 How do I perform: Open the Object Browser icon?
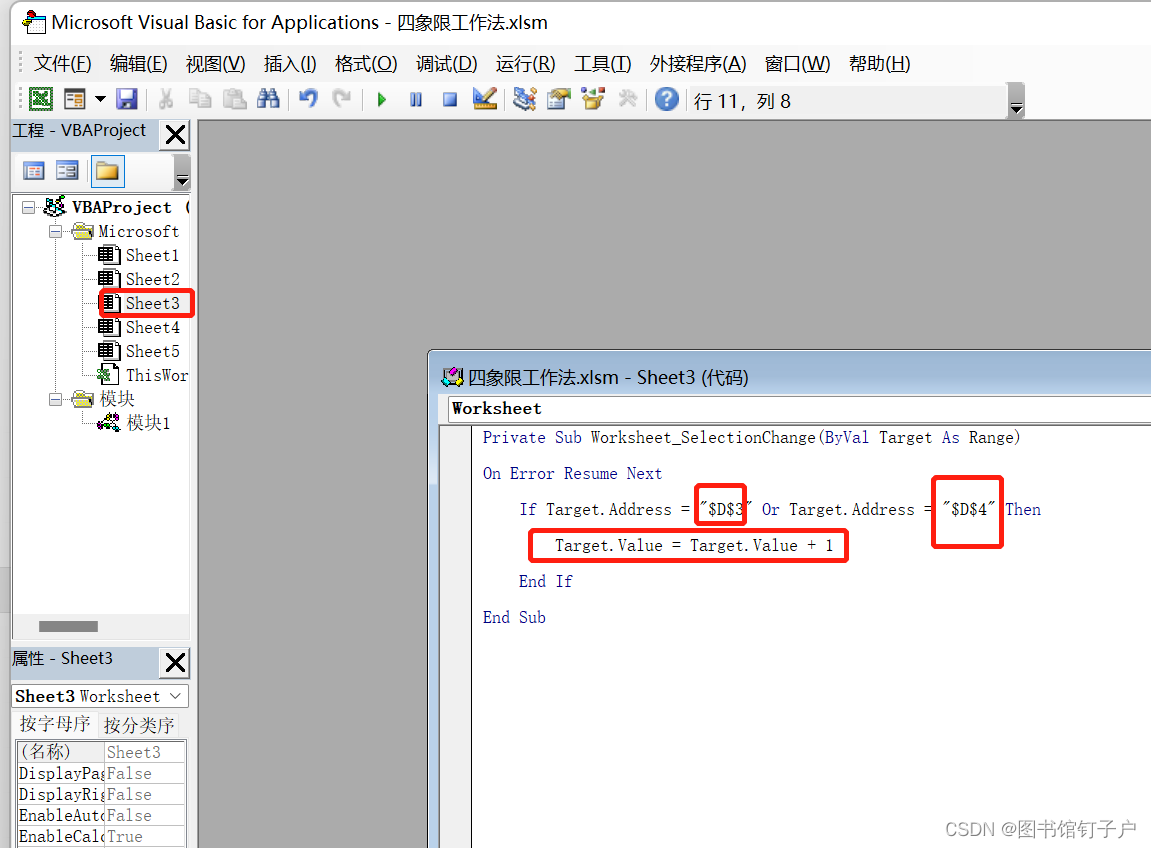pyautogui.click(x=593, y=99)
